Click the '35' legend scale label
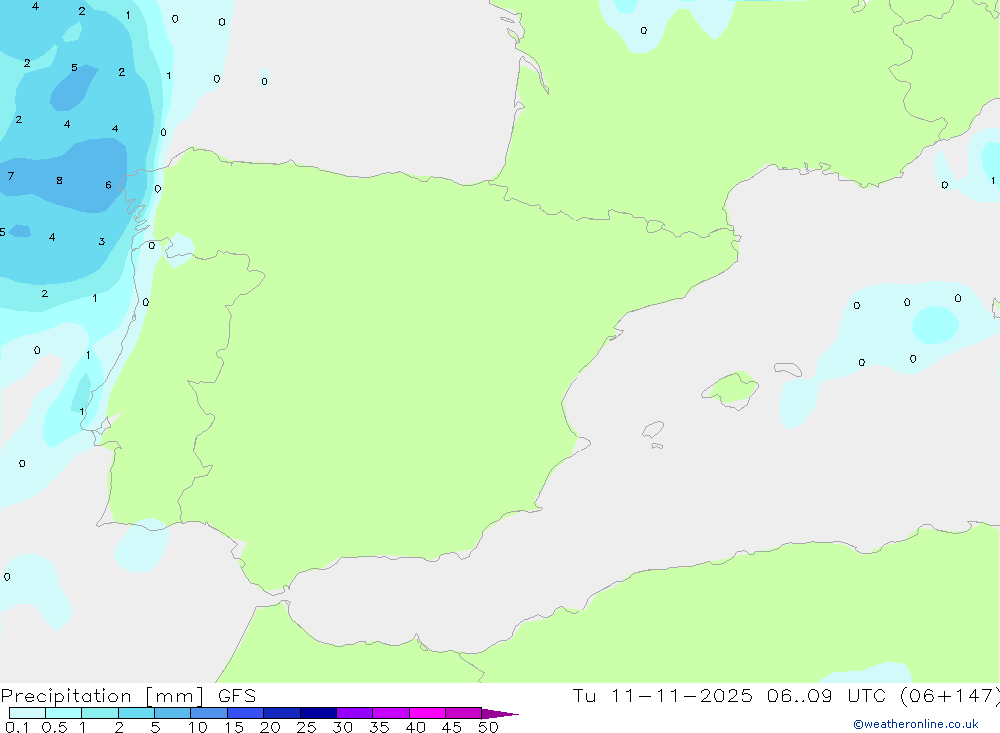1000x733 pixels. point(379,727)
